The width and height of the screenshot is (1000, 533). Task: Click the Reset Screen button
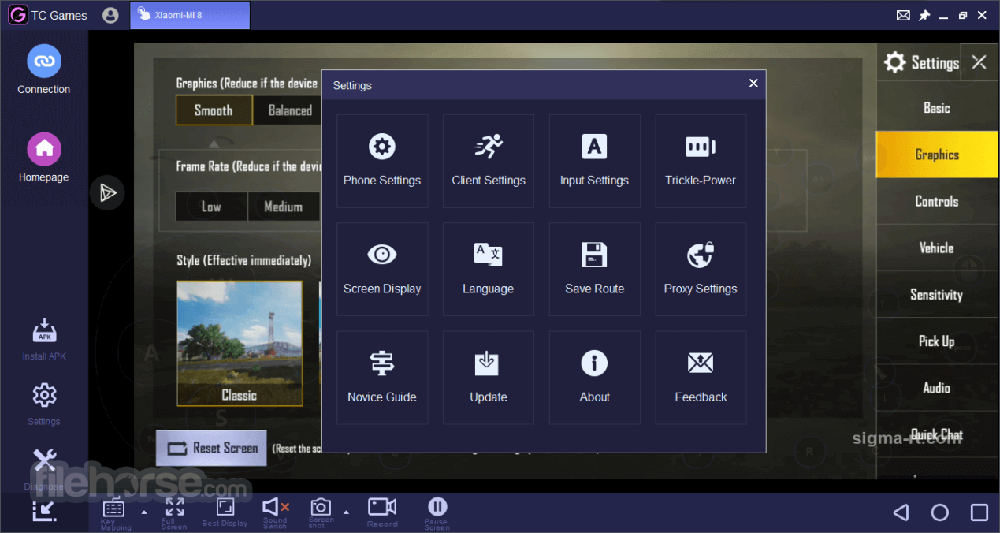212,448
